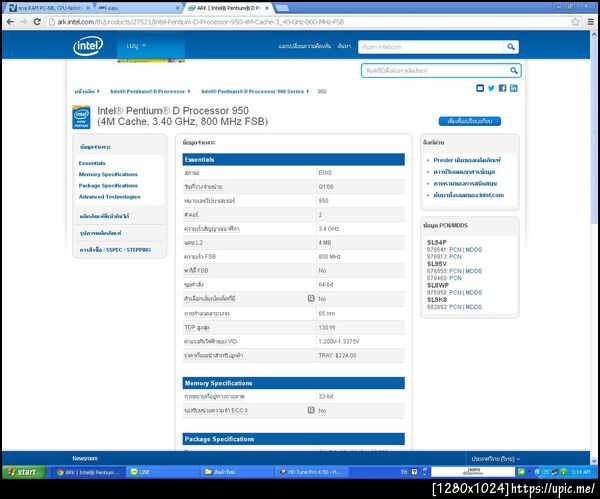Open the Windows Start menu
Viewport: 600px width, 499px height.
click(x=24, y=472)
